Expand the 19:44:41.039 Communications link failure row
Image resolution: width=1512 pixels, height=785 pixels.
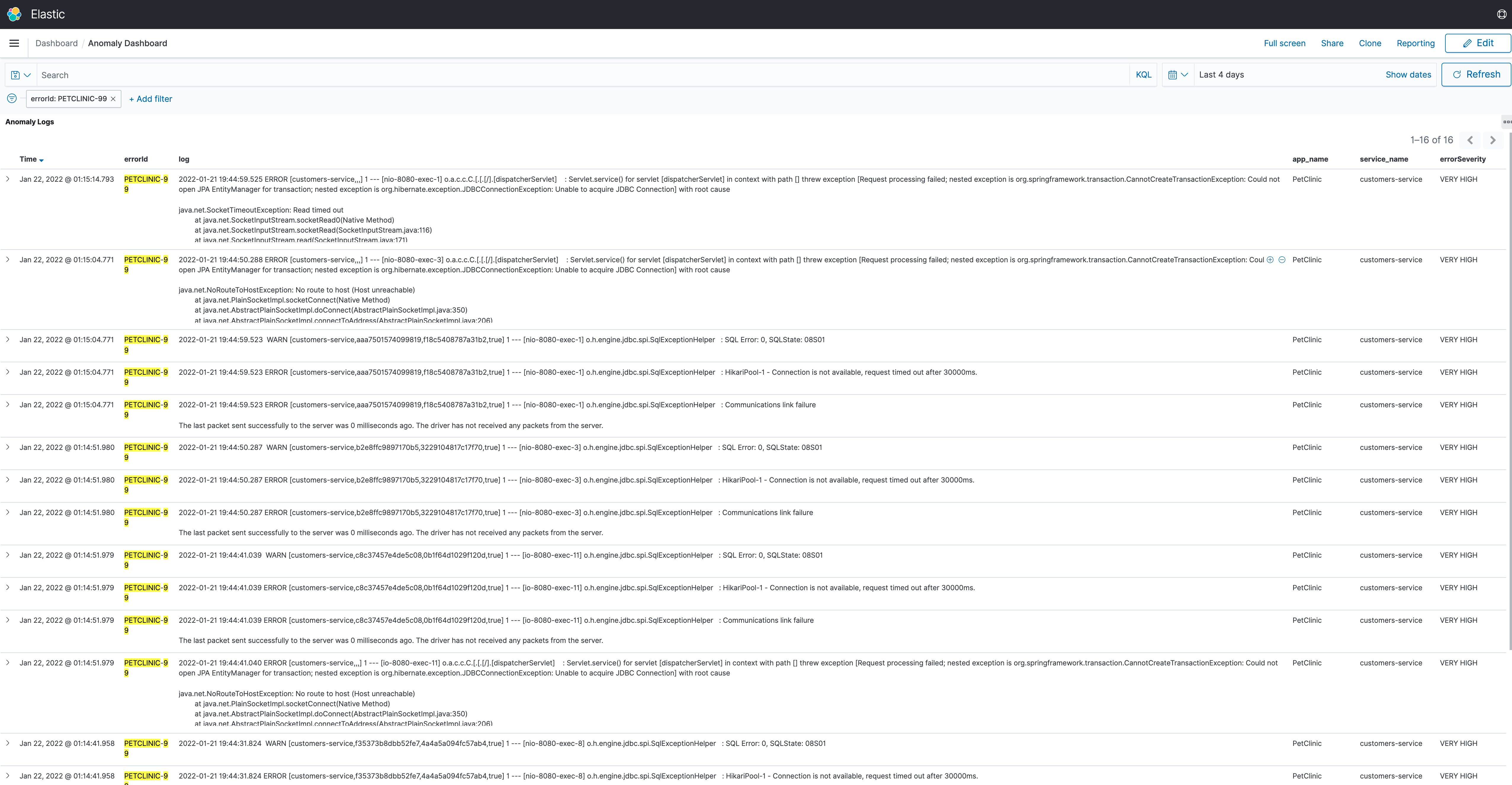8,620
